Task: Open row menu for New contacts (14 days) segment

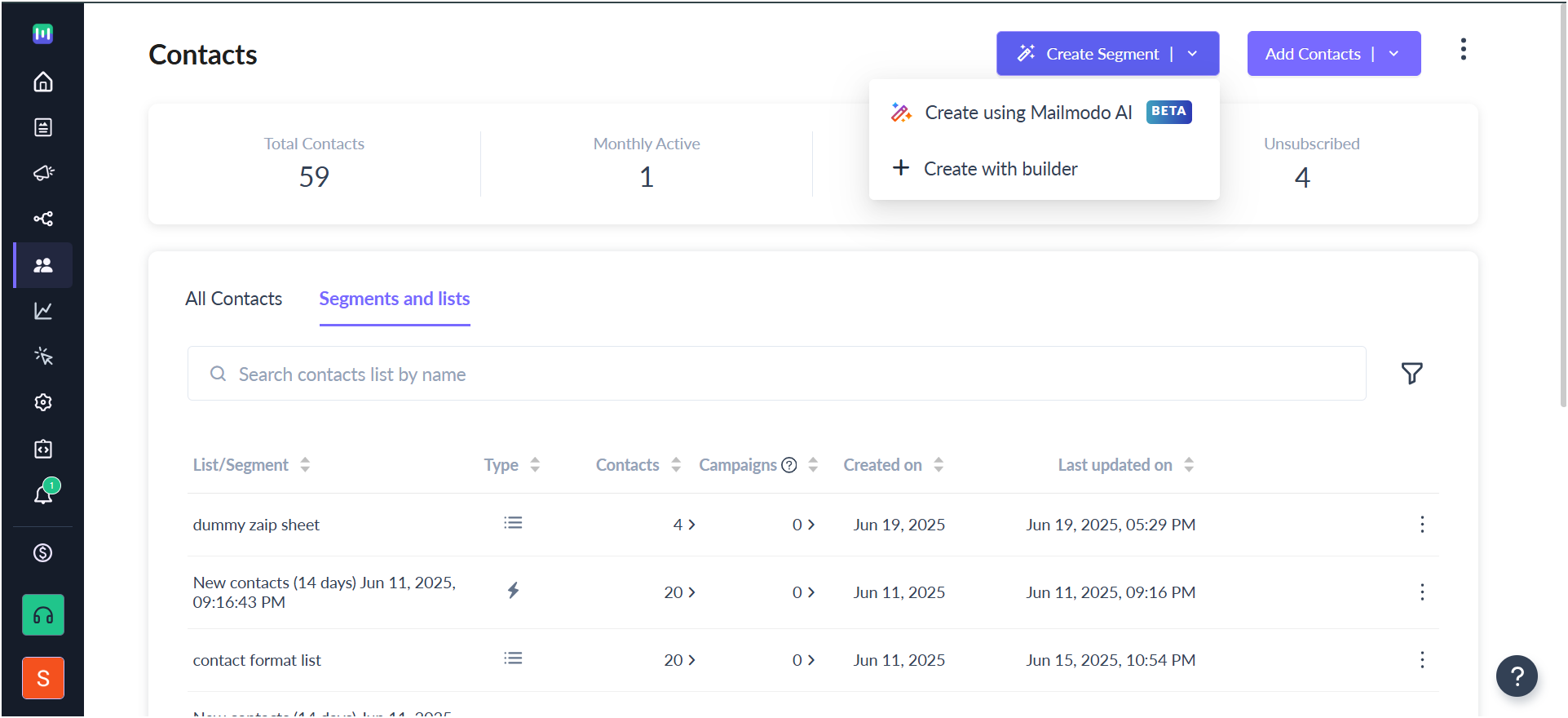Action: 1422,592
